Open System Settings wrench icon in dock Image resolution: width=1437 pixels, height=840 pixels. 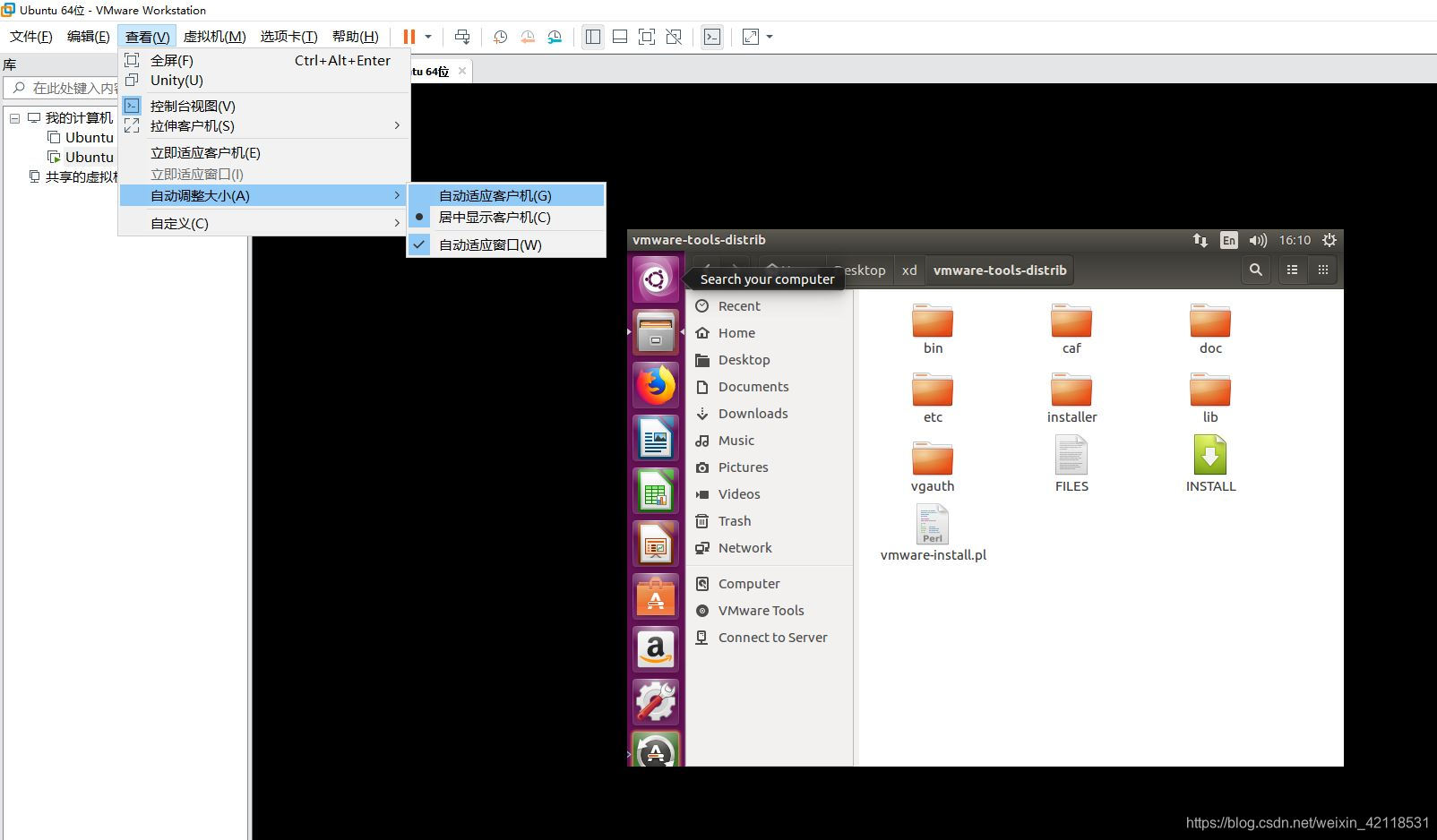656,702
